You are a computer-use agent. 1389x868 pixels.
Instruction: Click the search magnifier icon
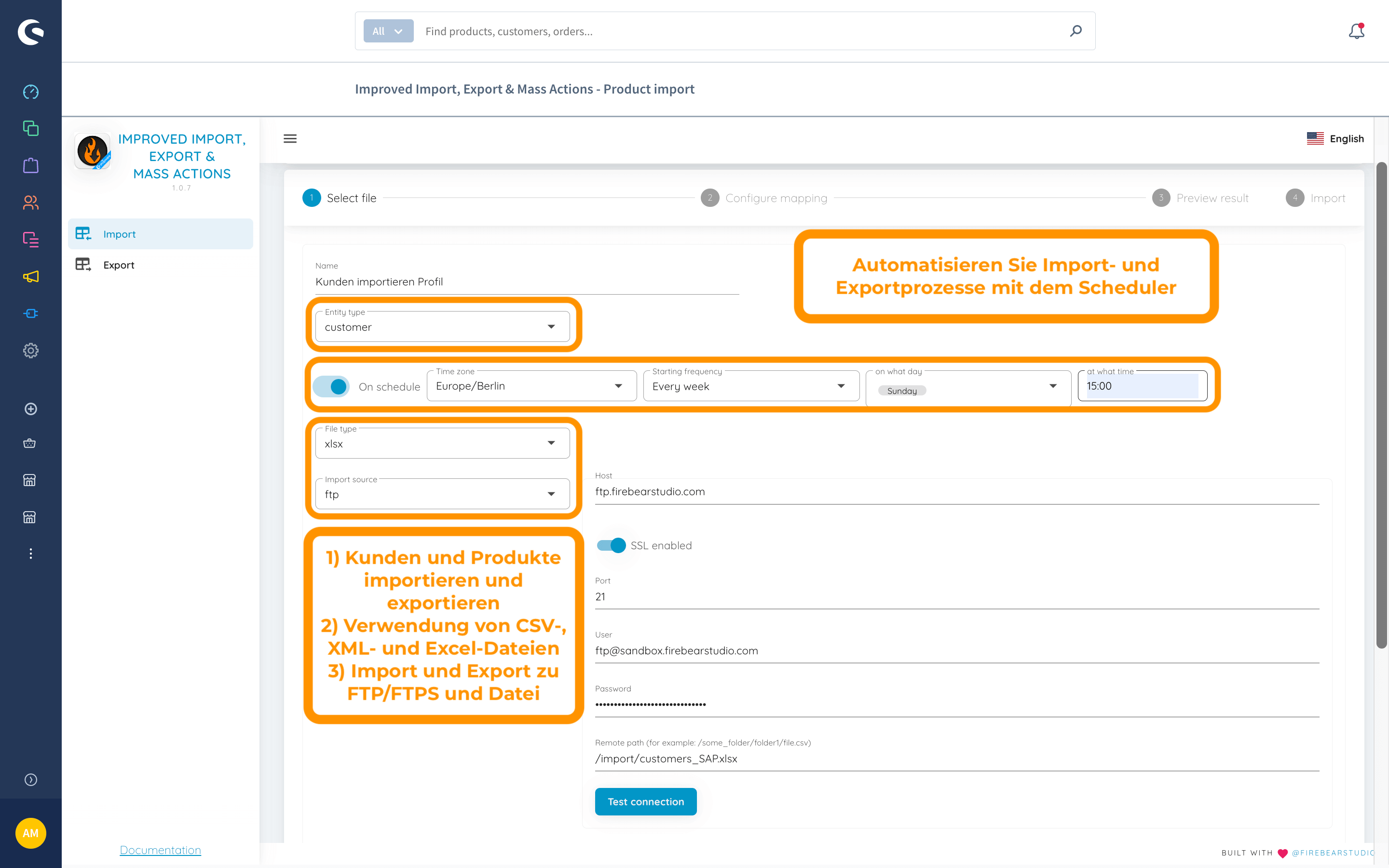(x=1076, y=31)
